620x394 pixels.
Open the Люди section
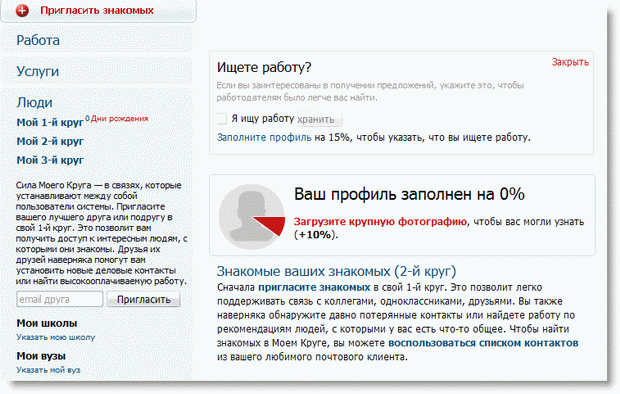[x=34, y=102]
